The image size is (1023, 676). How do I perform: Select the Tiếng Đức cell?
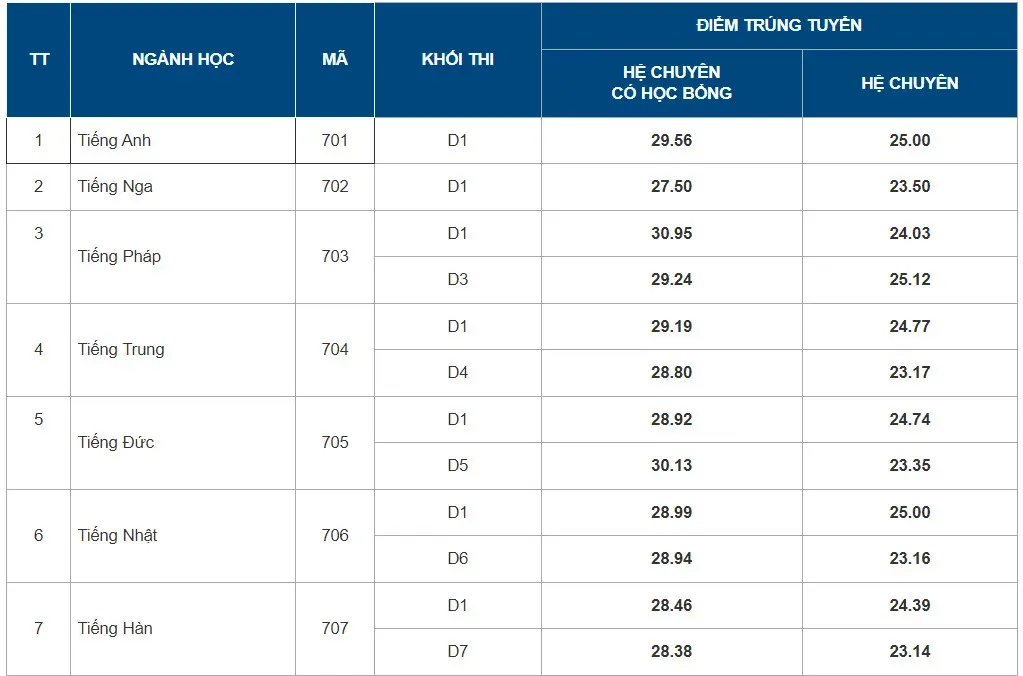183,442
